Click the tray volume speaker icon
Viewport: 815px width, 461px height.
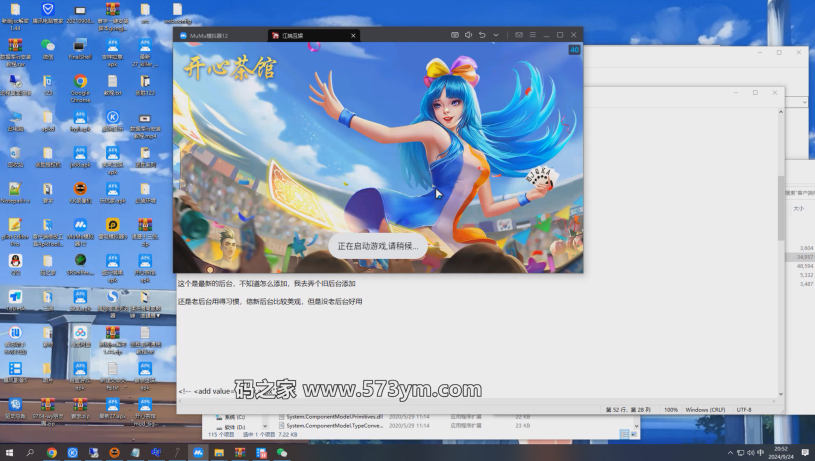tap(751, 453)
